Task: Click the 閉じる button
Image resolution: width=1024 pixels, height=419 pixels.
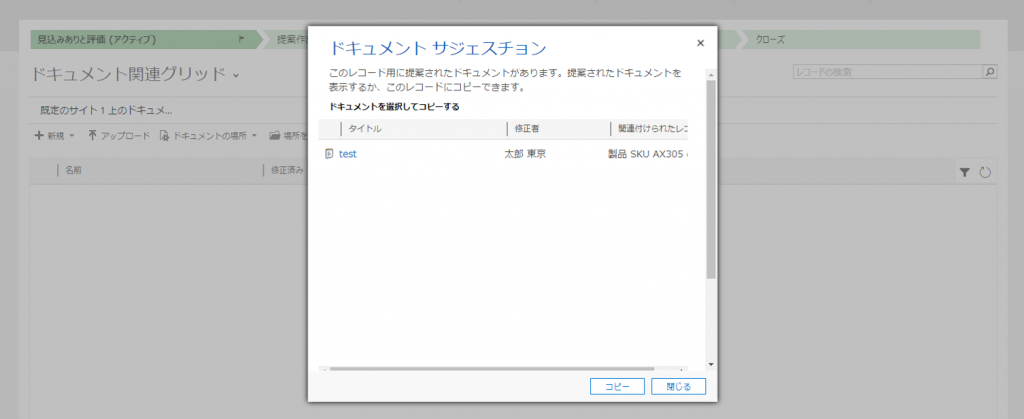Action: point(679,386)
